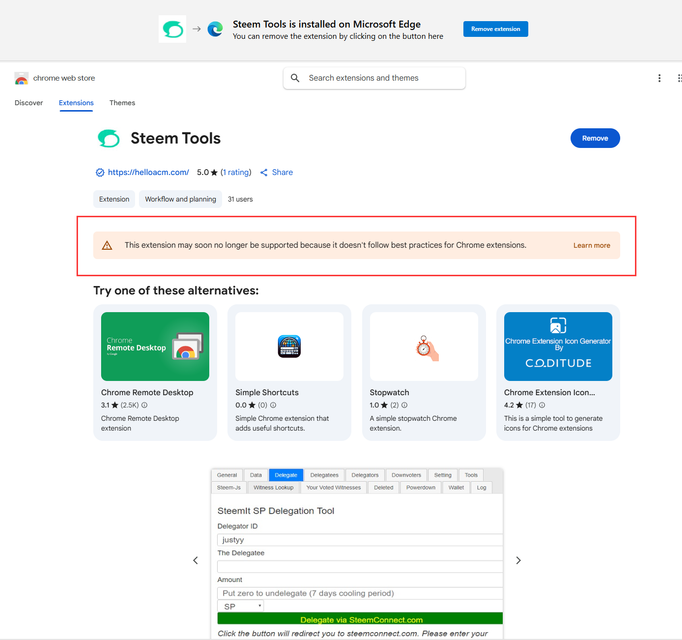
Task: Open the https://helloacm.com/ link
Action: point(148,172)
